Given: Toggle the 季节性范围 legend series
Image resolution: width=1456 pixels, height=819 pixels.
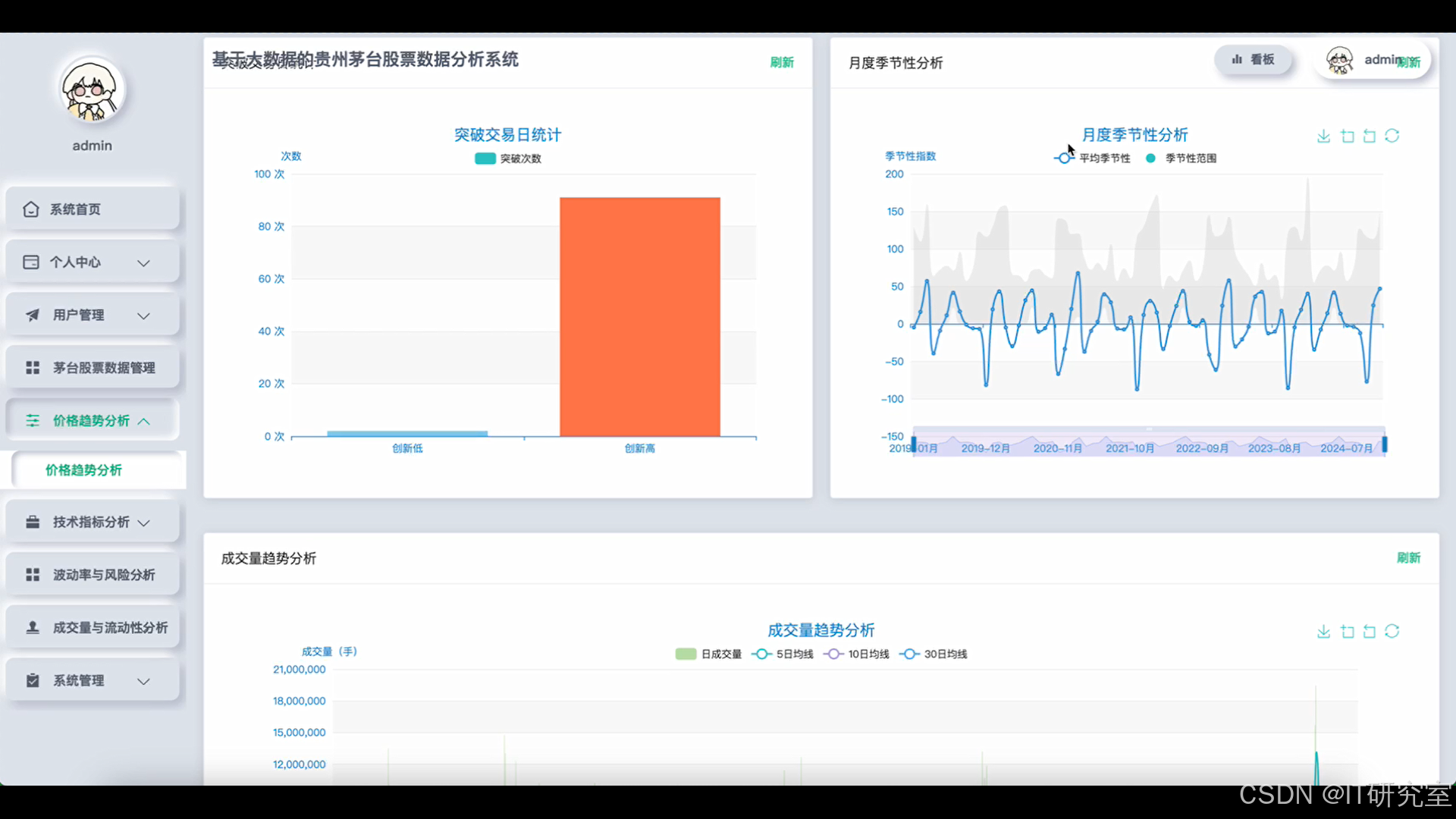Looking at the screenshot, I should (x=1181, y=158).
